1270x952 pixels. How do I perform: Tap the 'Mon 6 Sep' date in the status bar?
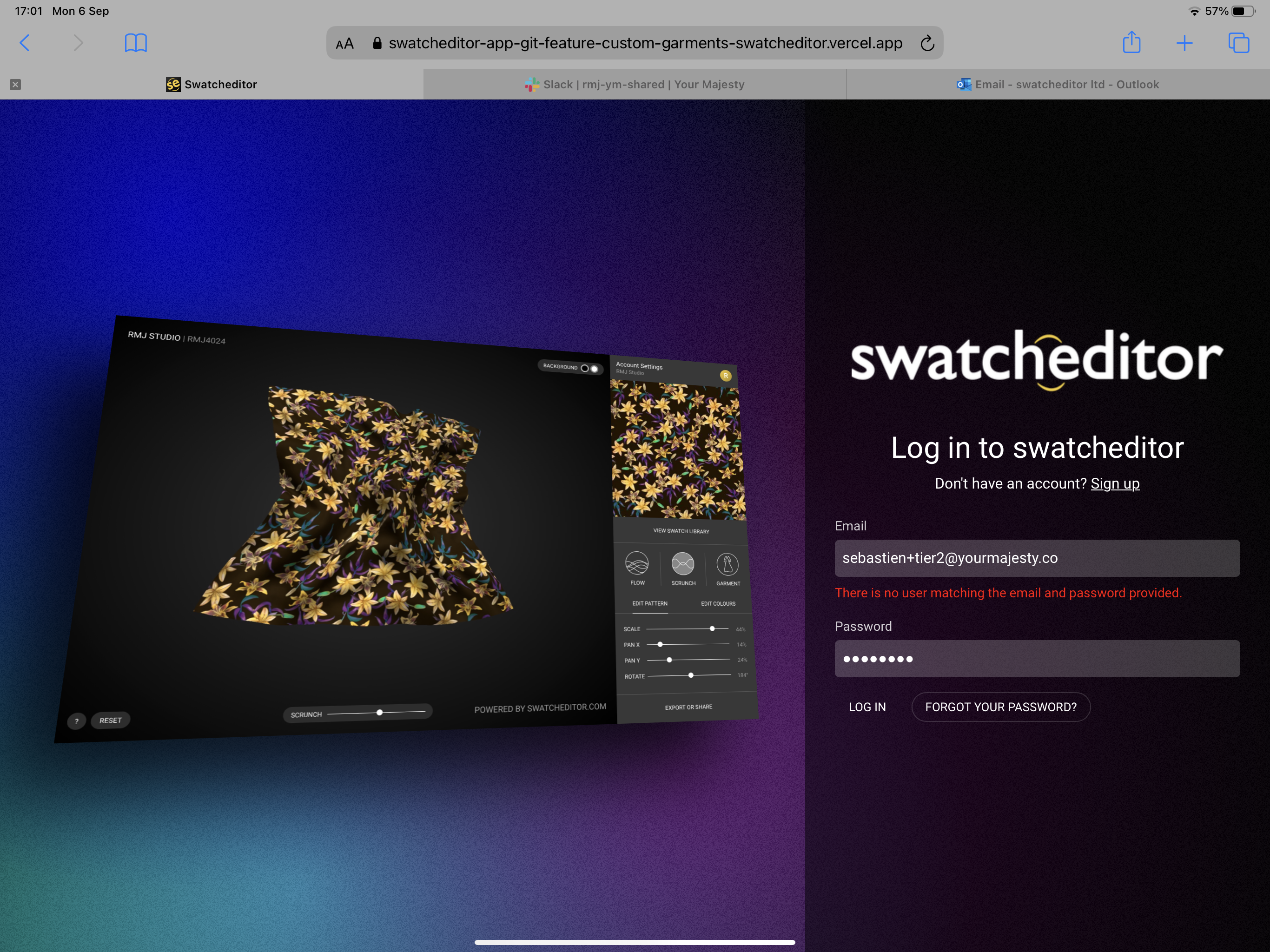pos(80,11)
